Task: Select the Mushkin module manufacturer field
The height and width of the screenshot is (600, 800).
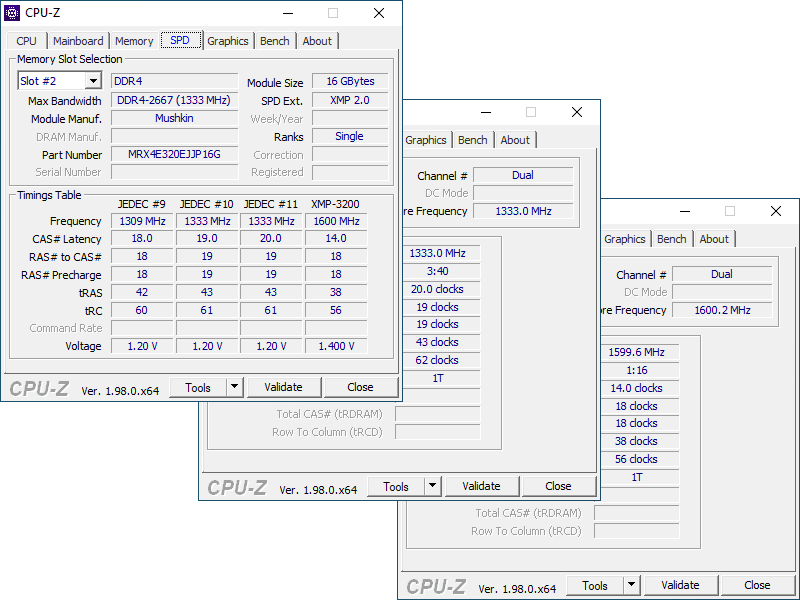Action: 174,118
